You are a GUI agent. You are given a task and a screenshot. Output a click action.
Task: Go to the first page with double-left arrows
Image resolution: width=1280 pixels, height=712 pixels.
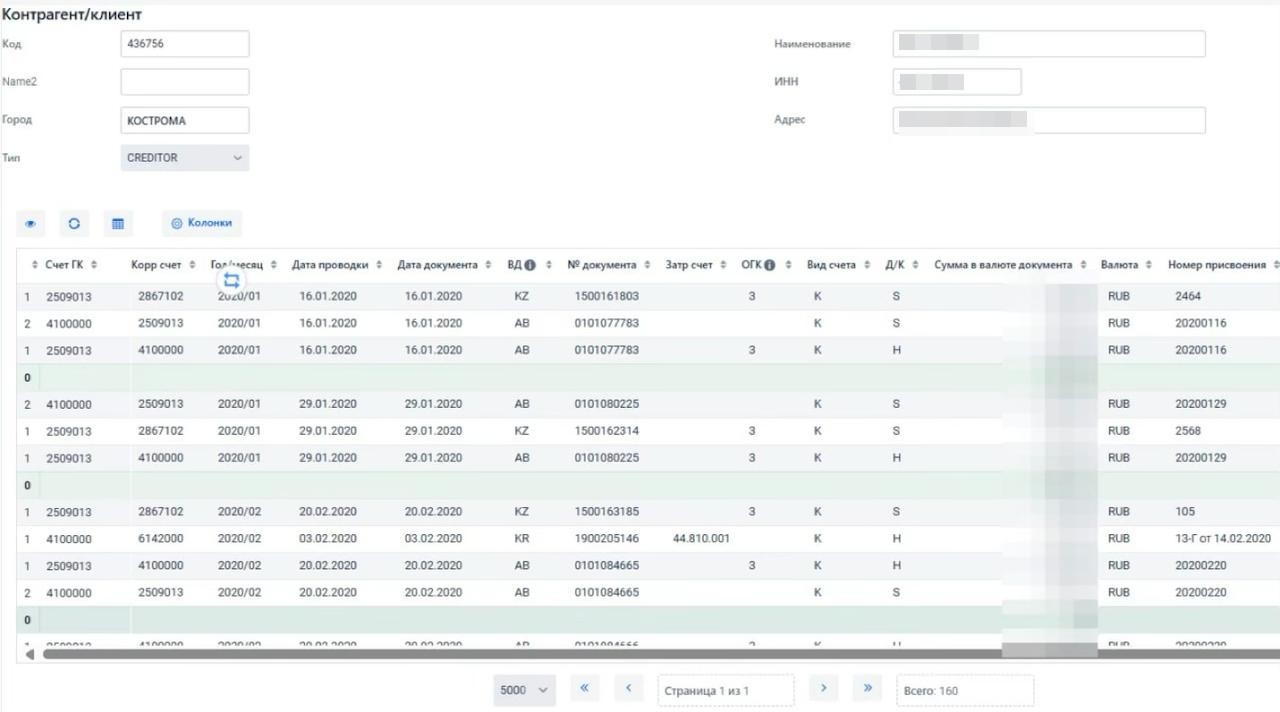coord(584,689)
